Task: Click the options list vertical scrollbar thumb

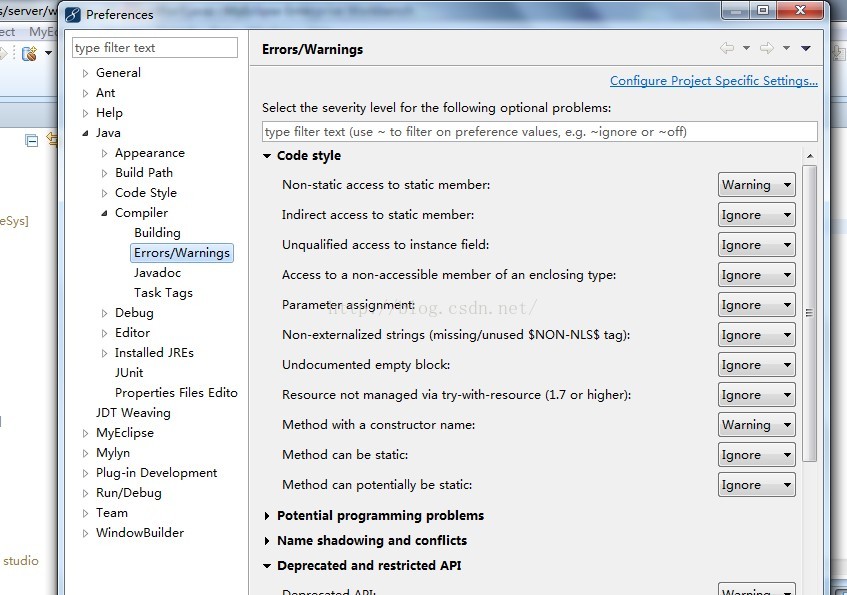Action: pyautogui.click(x=810, y=313)
